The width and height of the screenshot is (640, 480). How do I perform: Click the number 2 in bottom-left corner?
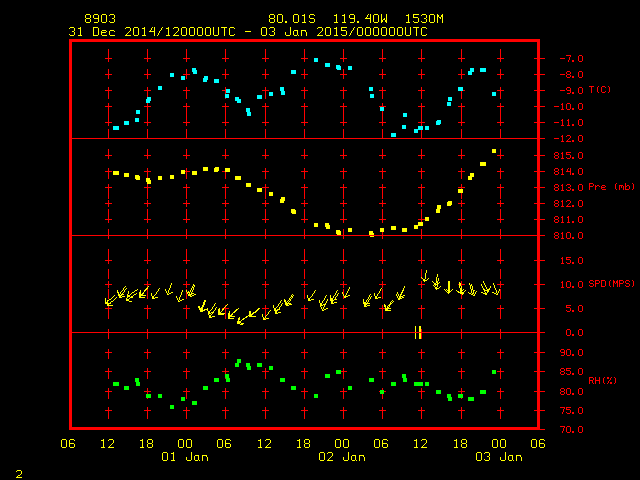click(x=19, y=472)
